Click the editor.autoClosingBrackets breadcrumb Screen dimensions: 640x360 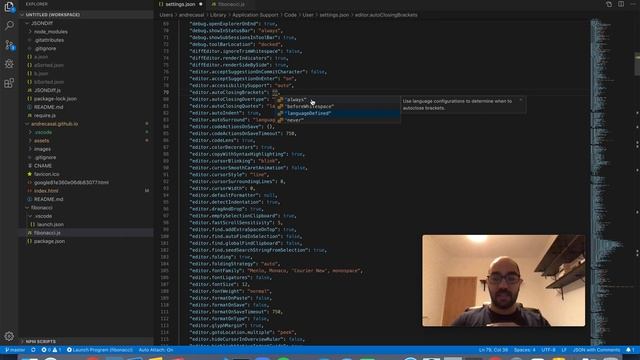coord(386,15)
